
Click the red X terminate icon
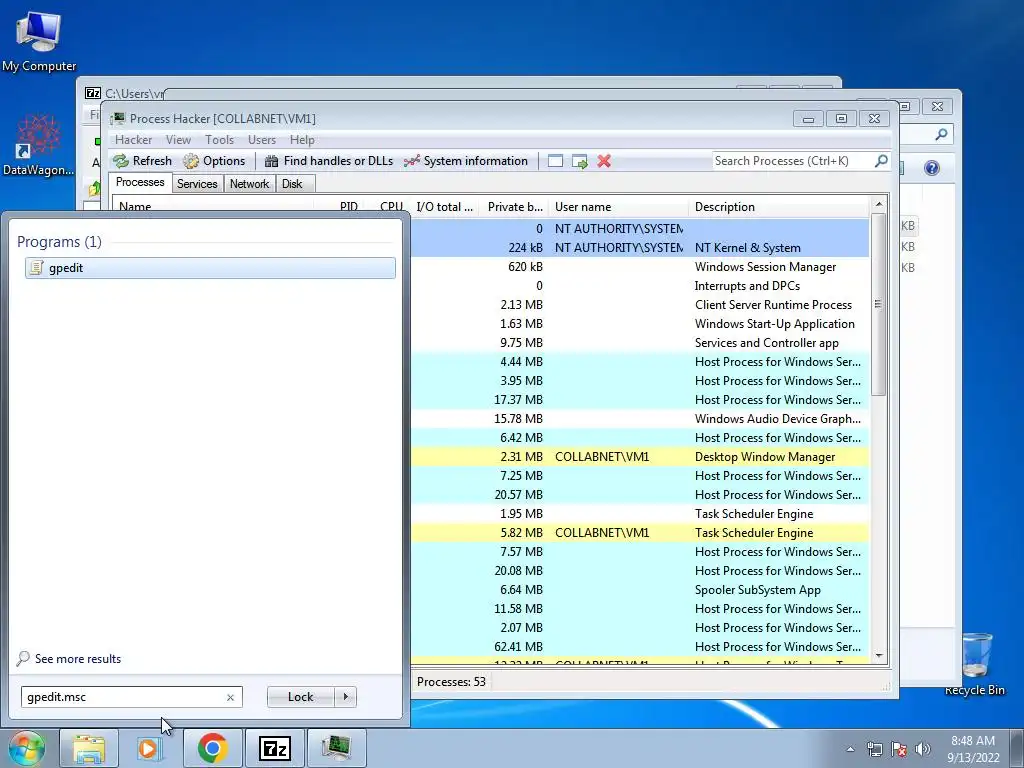point(604,161)
